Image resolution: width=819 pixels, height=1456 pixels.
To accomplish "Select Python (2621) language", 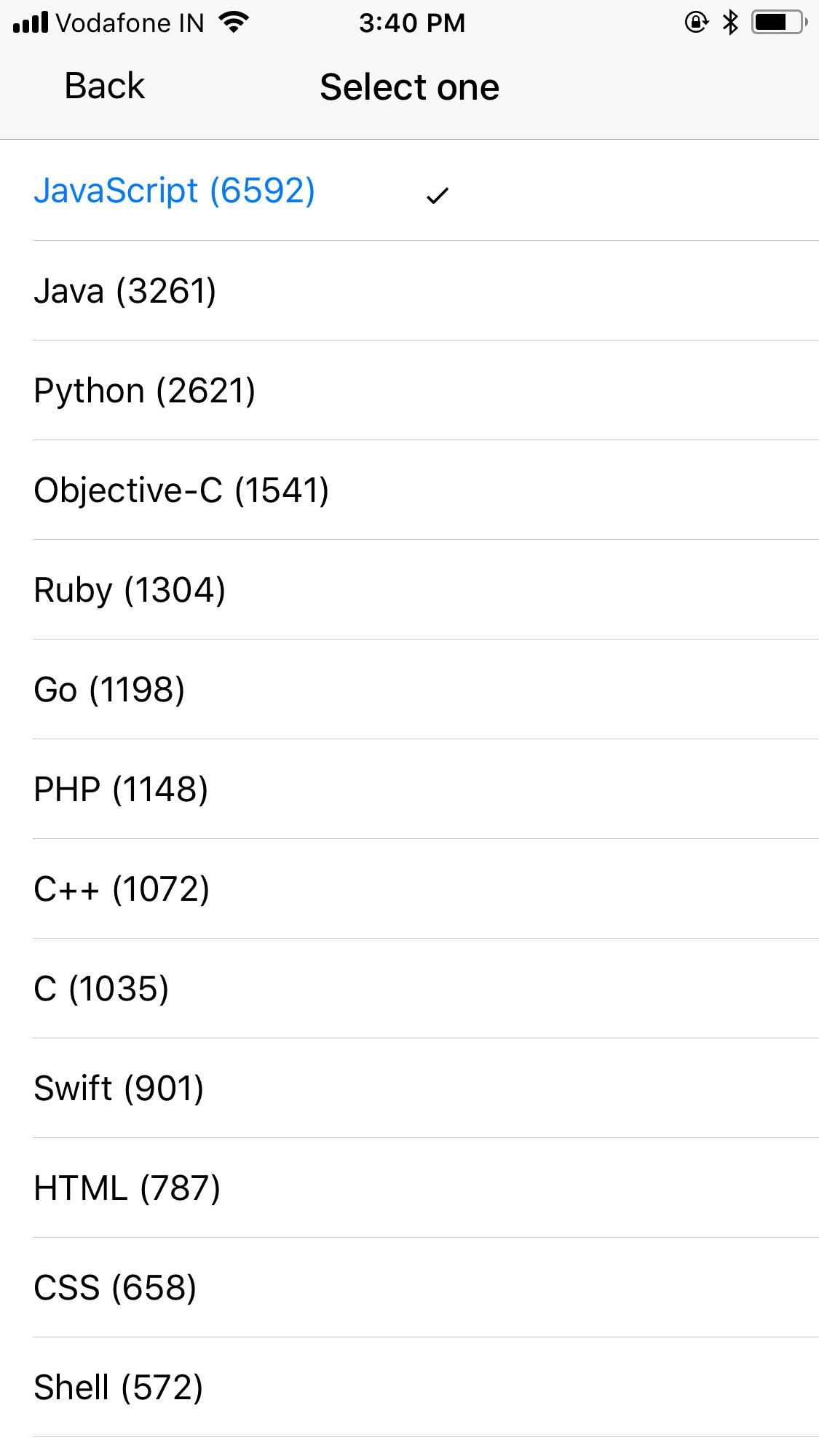I will tap(145, 391).
